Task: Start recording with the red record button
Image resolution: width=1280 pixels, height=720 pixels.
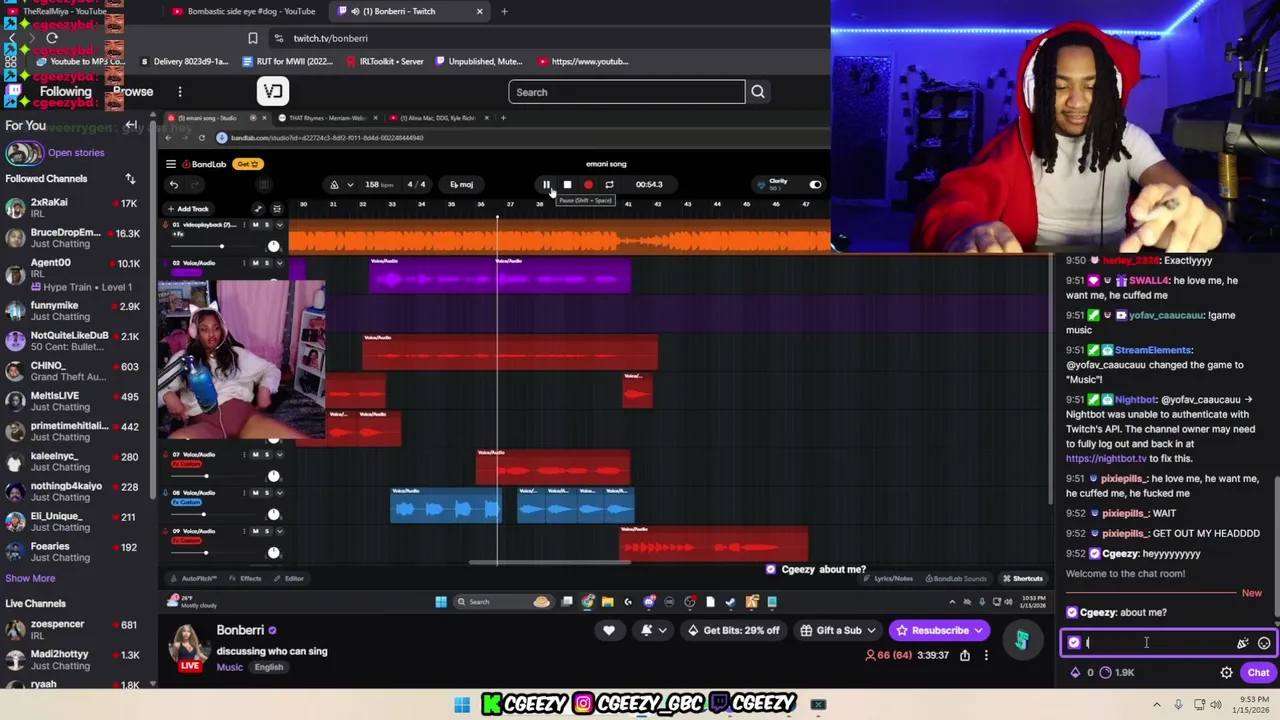Action: 588,184
